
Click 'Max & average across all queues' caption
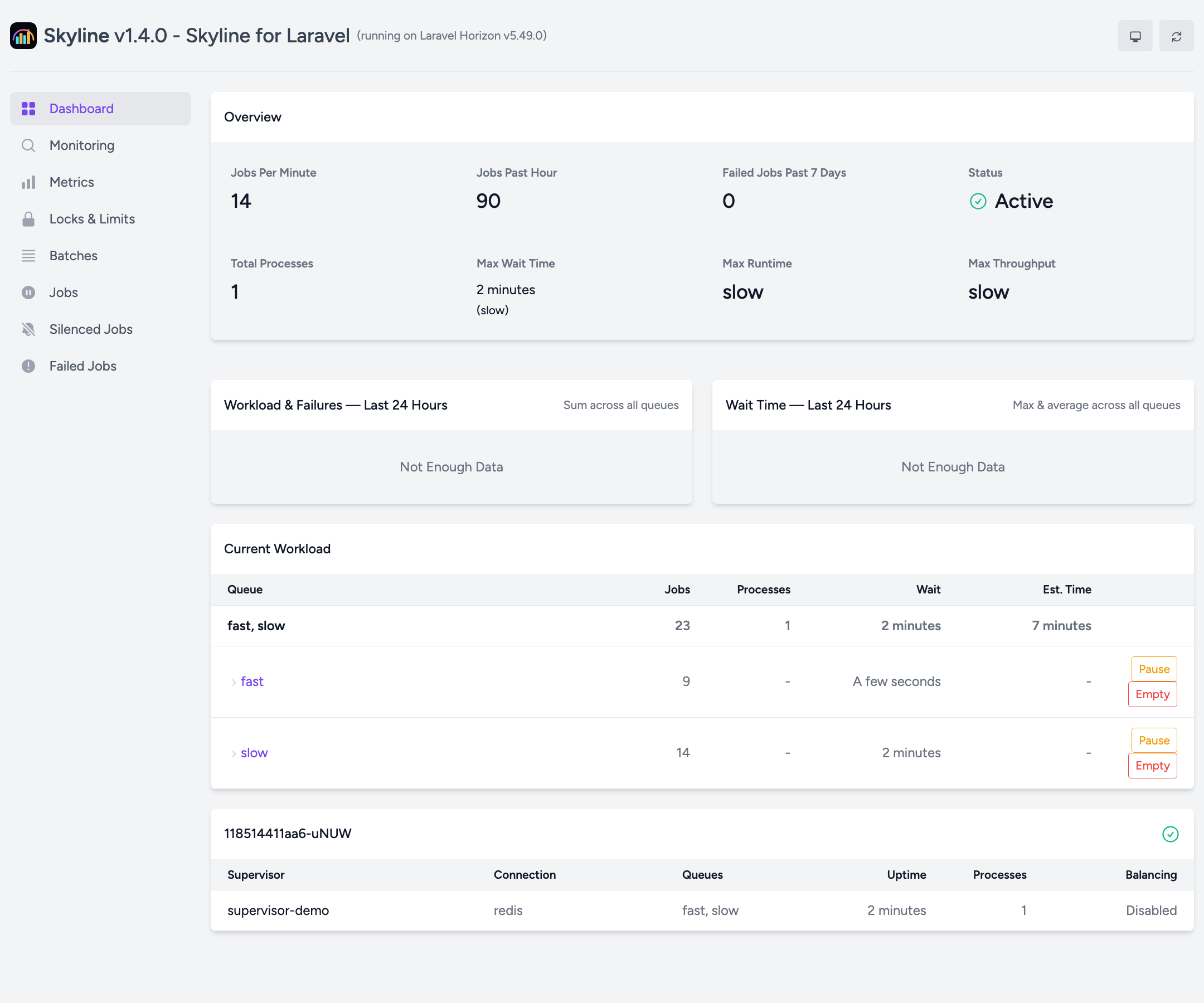coord(1096,405)
